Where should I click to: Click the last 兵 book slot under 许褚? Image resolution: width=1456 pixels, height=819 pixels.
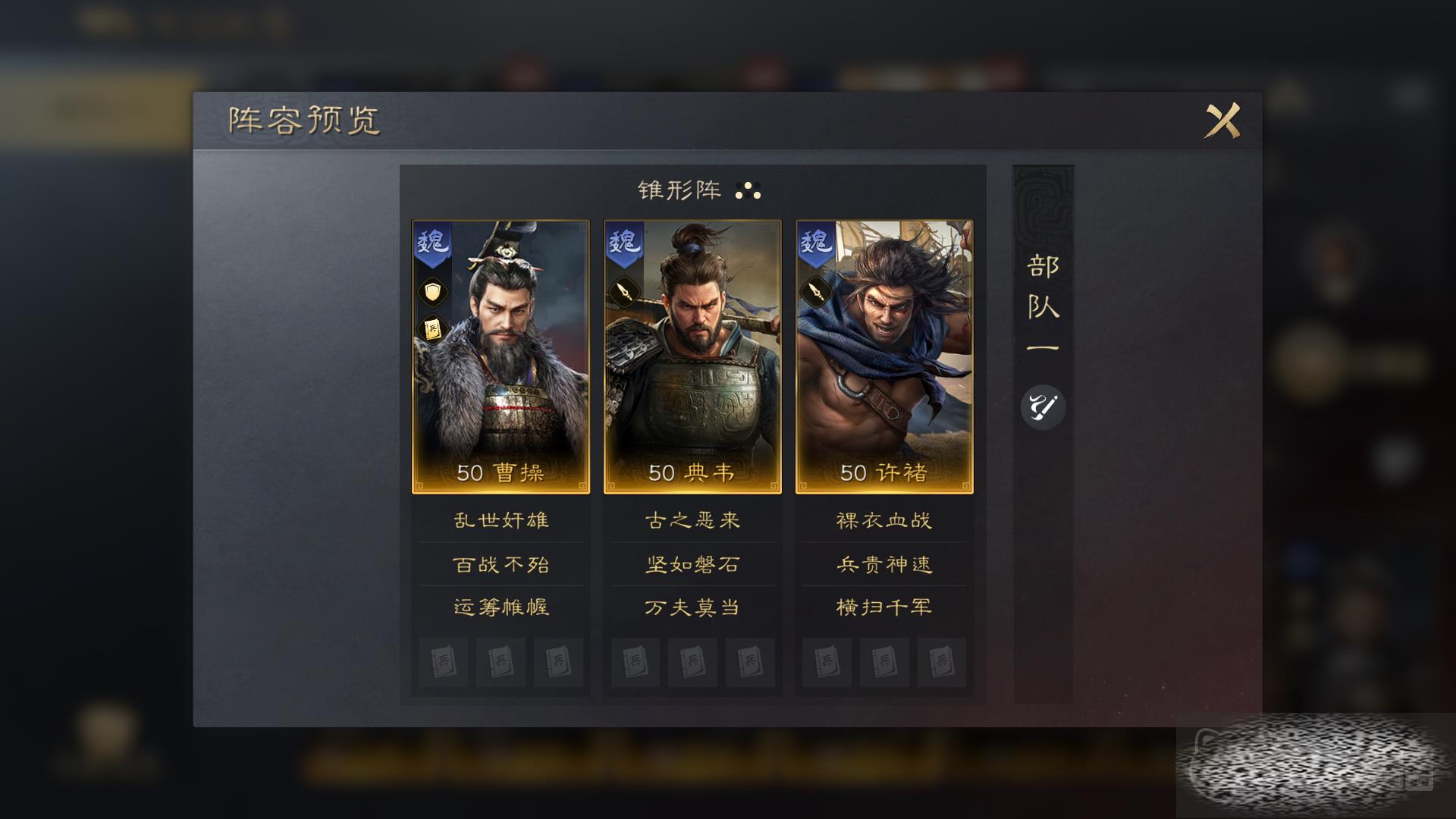(941, 662)
